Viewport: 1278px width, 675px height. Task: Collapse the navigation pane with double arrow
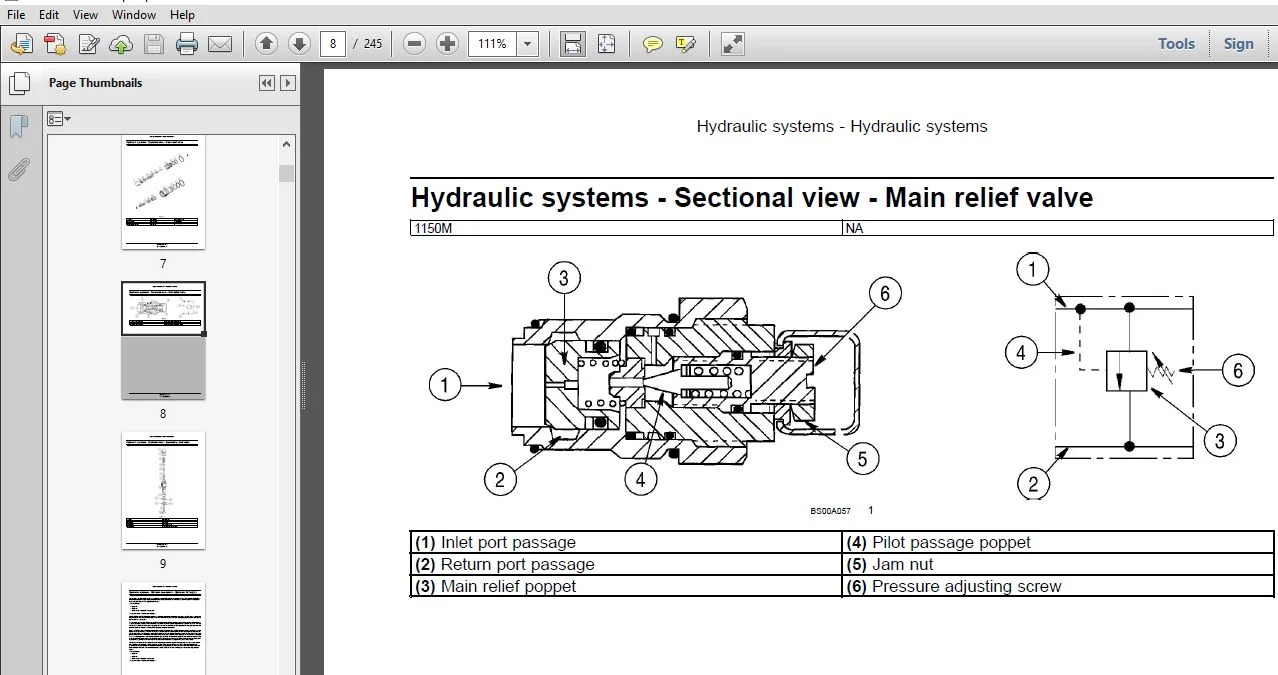coord(267,83)
